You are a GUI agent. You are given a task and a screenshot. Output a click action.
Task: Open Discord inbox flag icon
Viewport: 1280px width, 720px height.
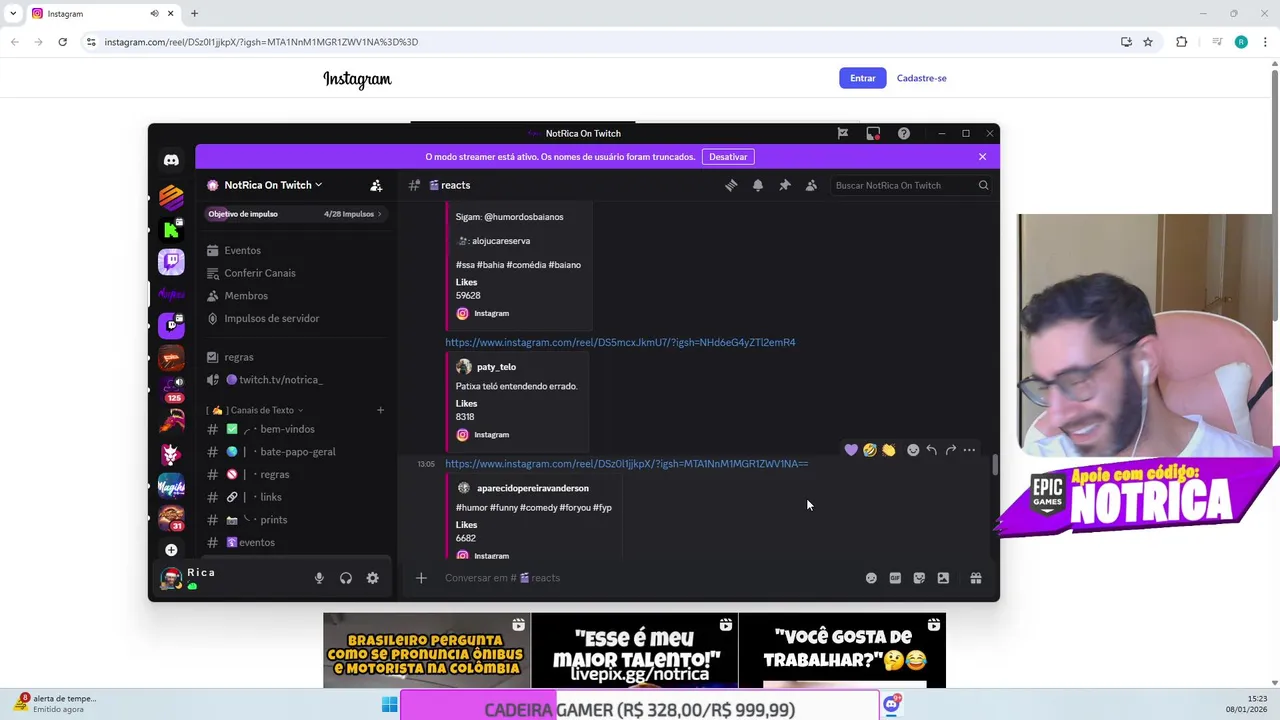(x=843, y=133)
